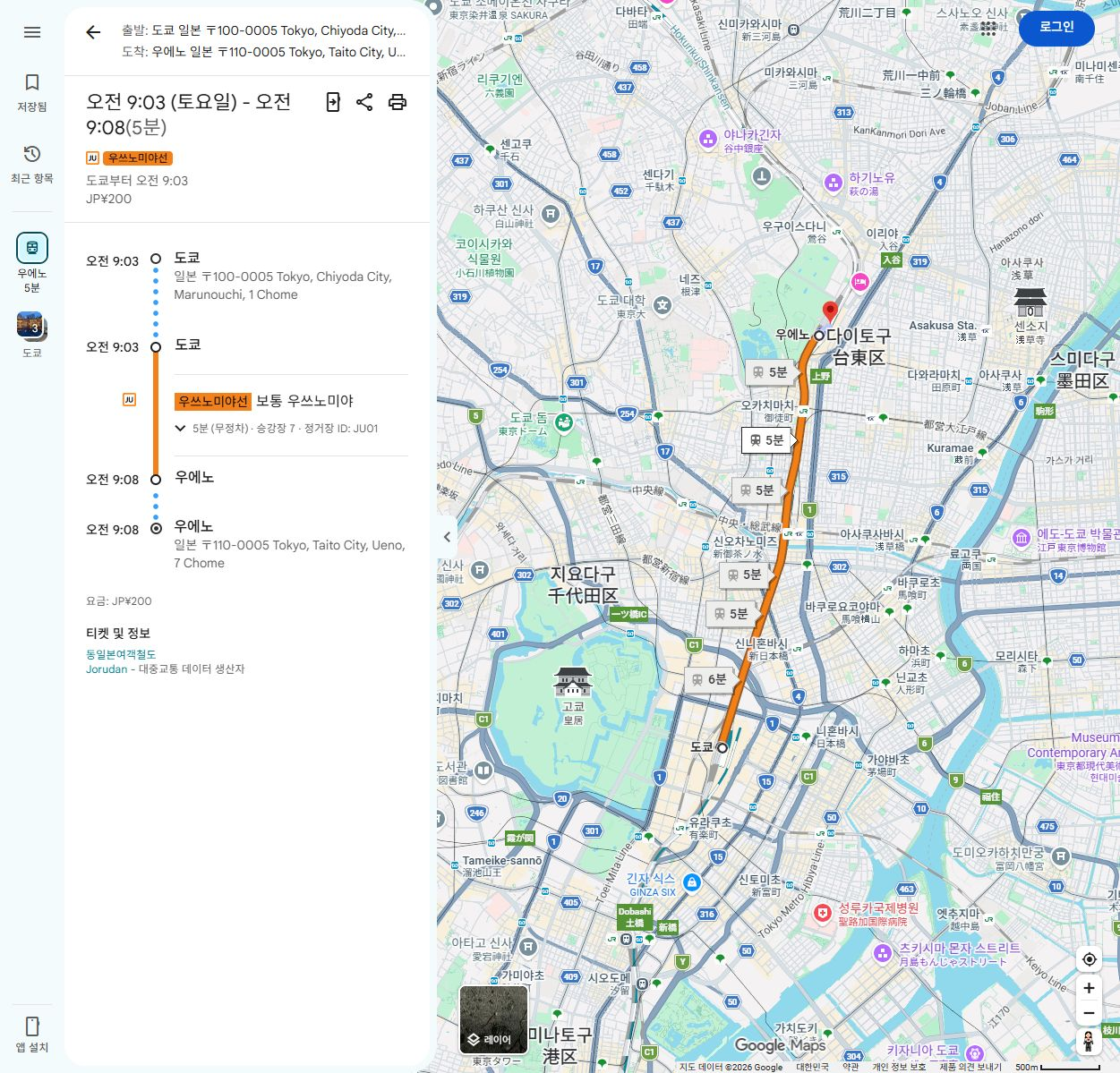The image size is (1120, 1073).
Task: Click the 출발 origin field in header
Action: [x=264, y=30]
